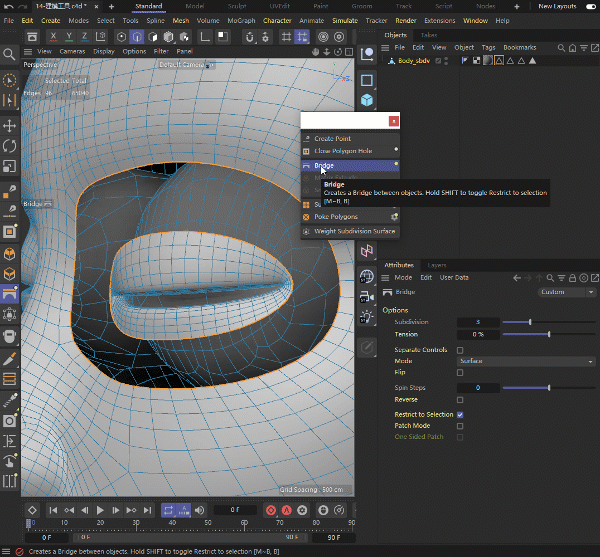
Task: Click the search magnifier icon at top left
Action: [x=10, y=54]
